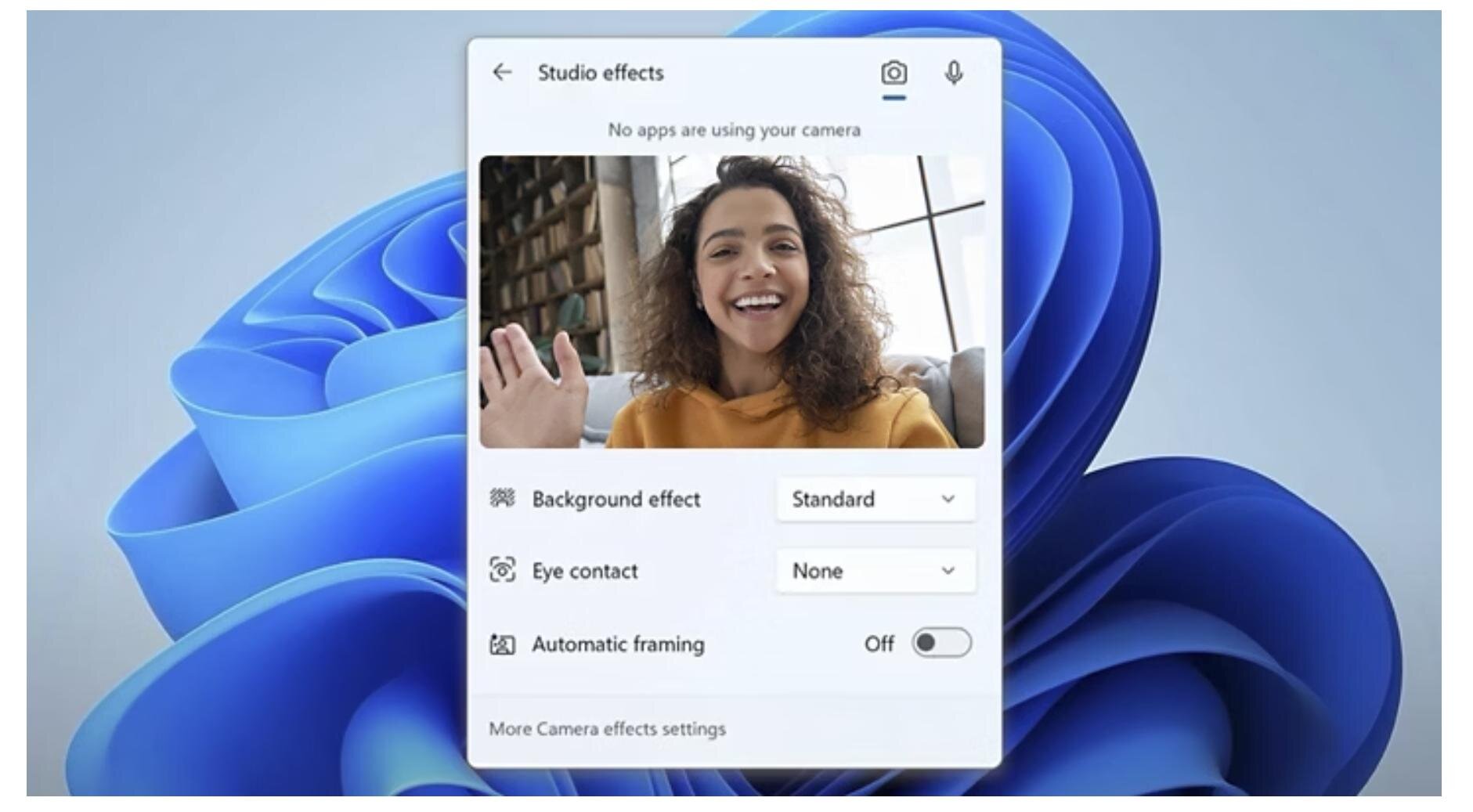Click the Automatic framing label text

618,644
